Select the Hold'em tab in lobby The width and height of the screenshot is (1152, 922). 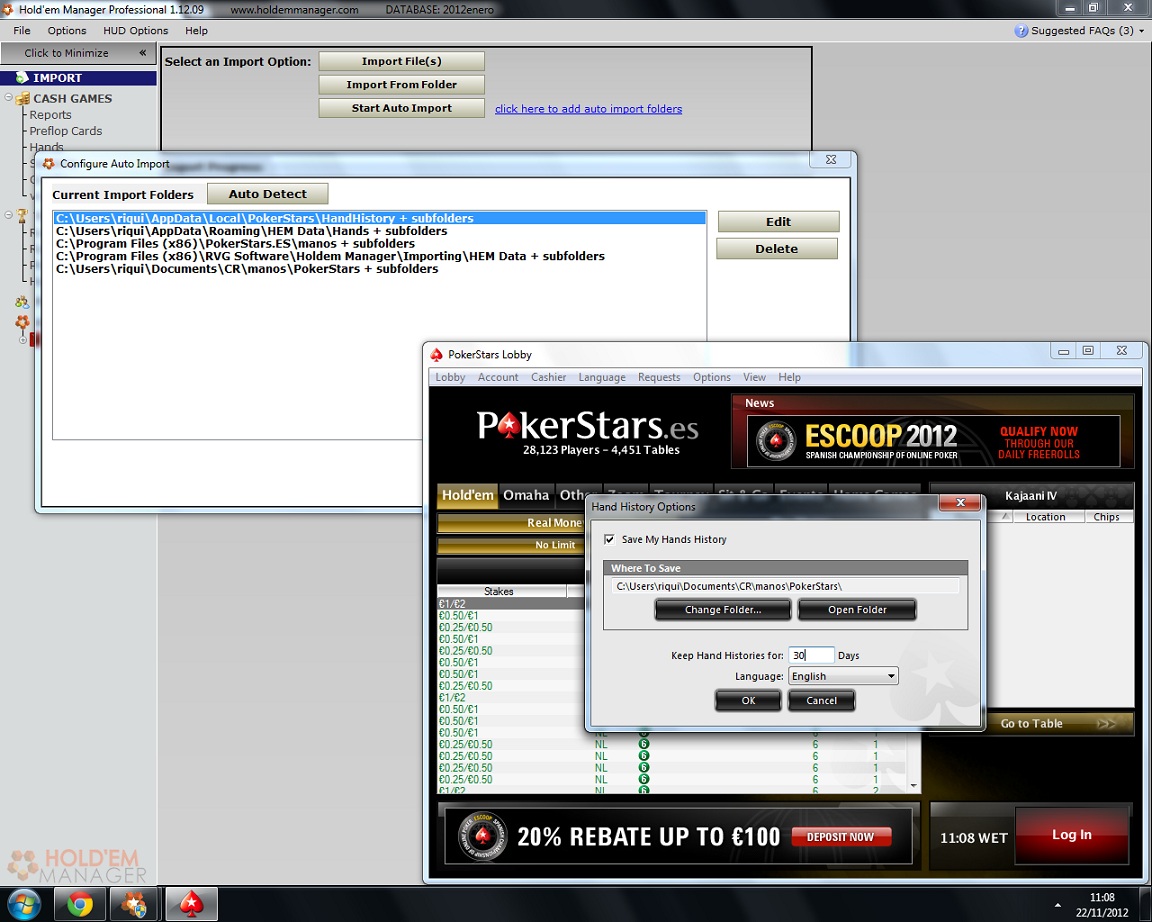467,495
